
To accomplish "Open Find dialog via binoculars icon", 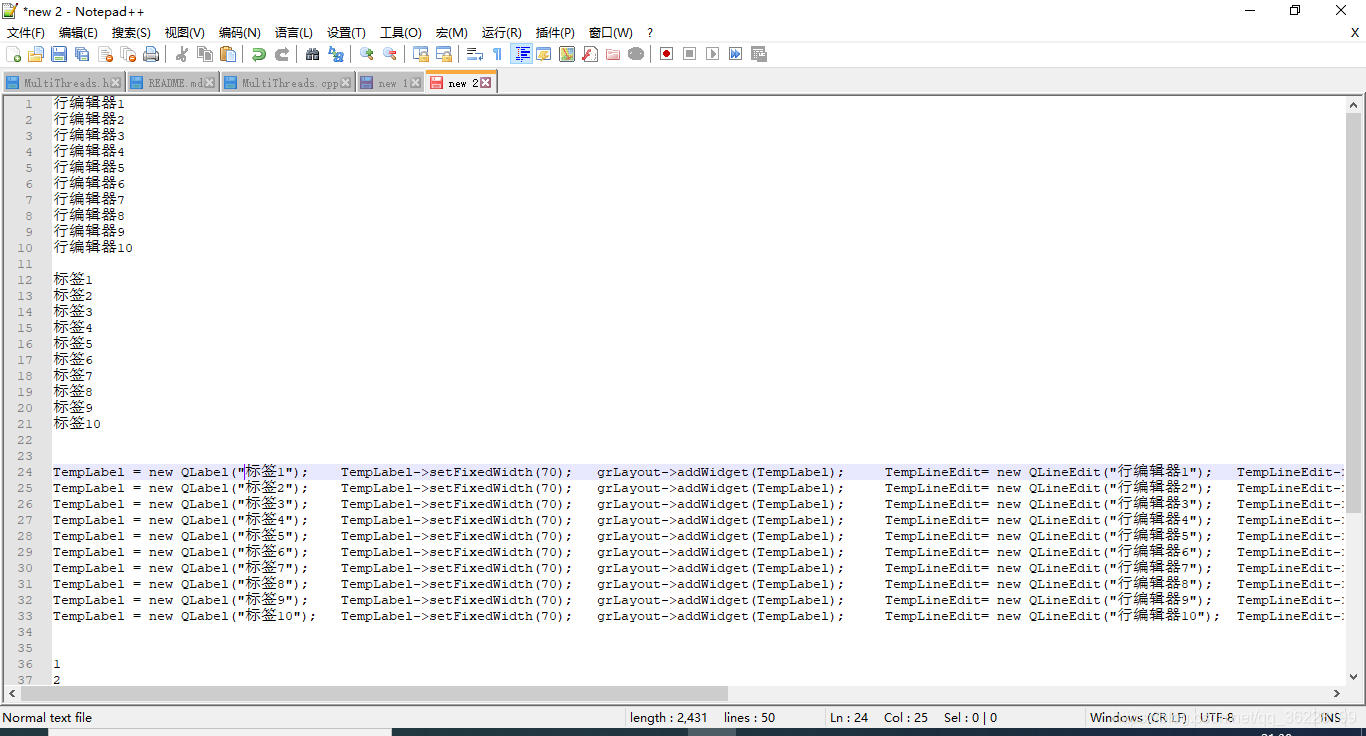I will click(313, 54).
